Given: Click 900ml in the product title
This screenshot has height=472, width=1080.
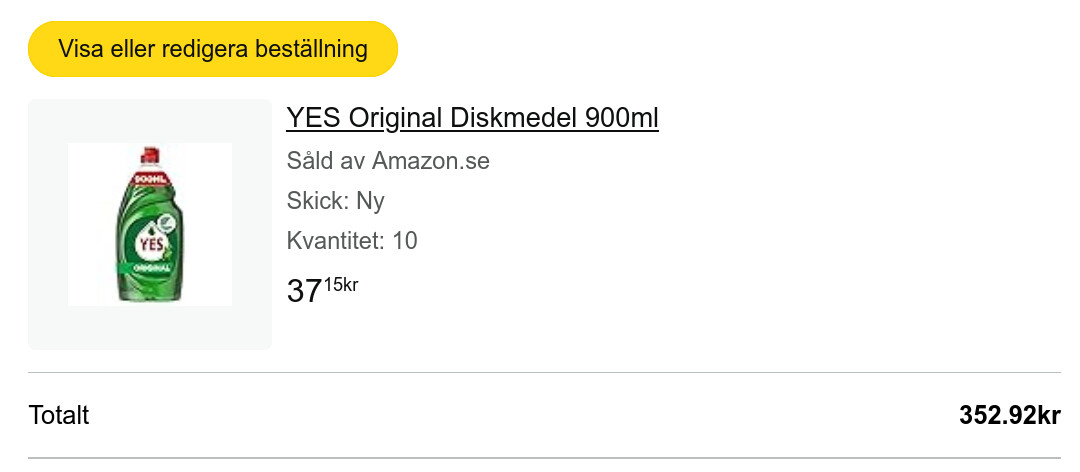Looking at the screenshot, I should tap(622, 118).
